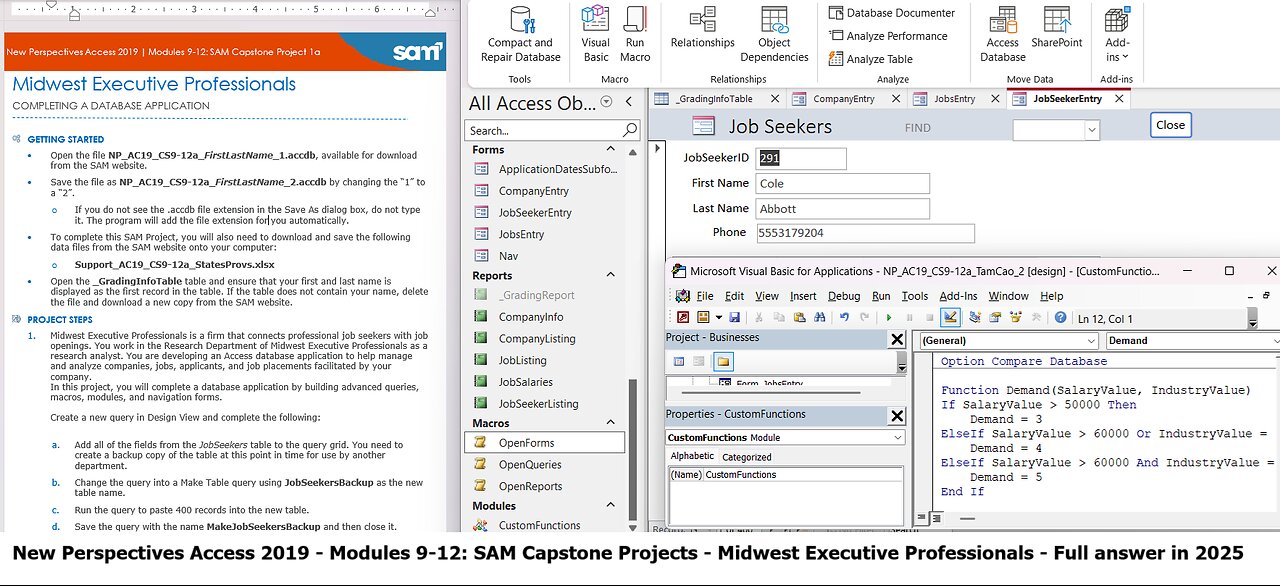
Task: Collapse the navigation pane with chevron
Action: point(629,102)
